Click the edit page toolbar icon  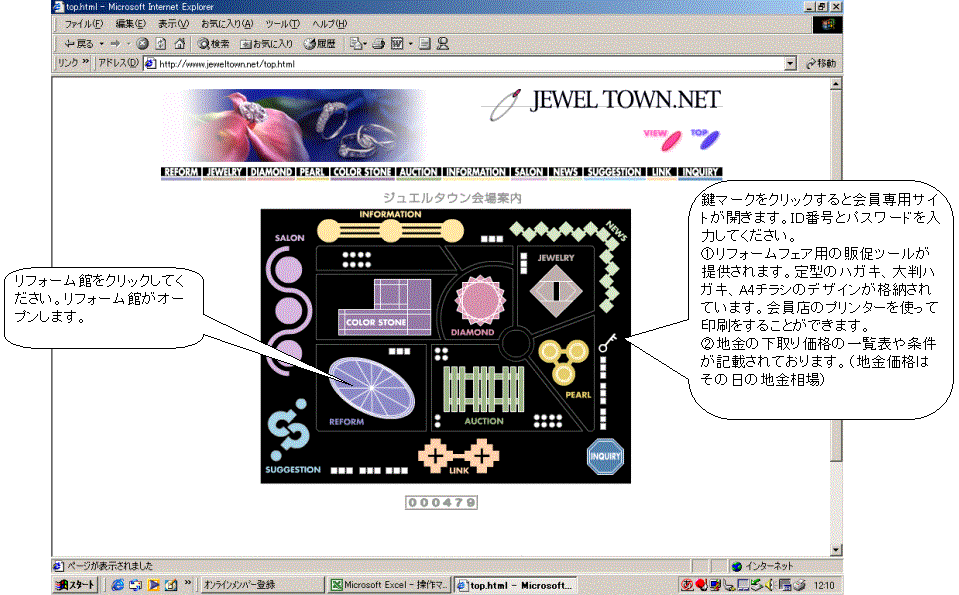click(x=398, y=43)
